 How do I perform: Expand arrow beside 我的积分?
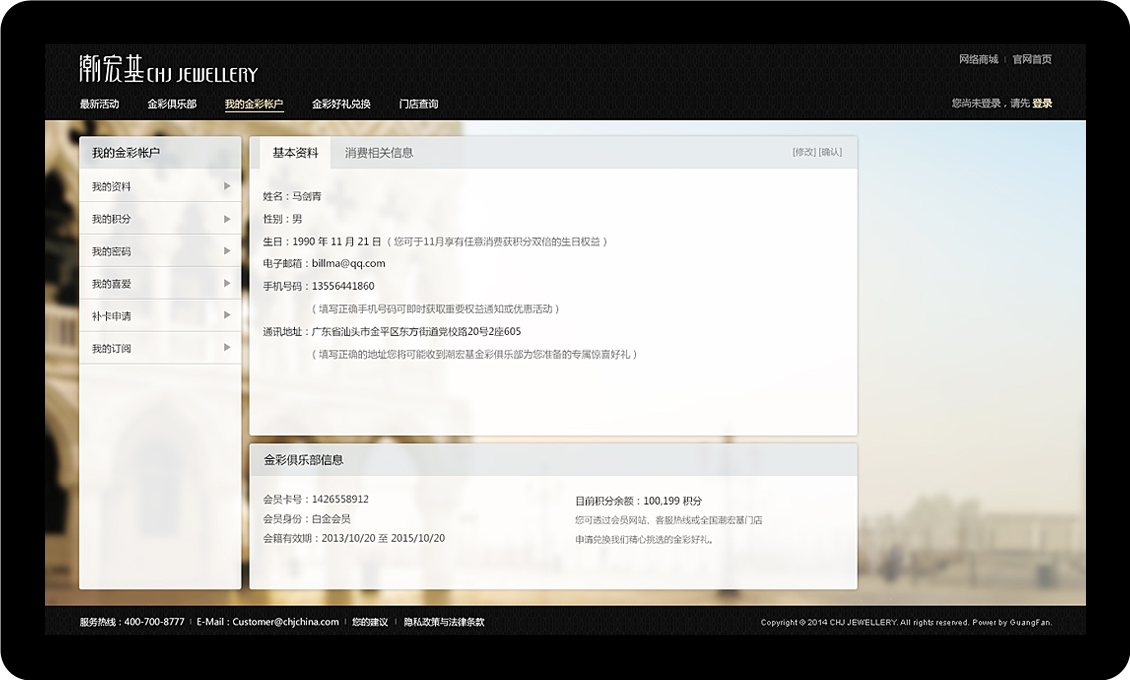[227, 219]
